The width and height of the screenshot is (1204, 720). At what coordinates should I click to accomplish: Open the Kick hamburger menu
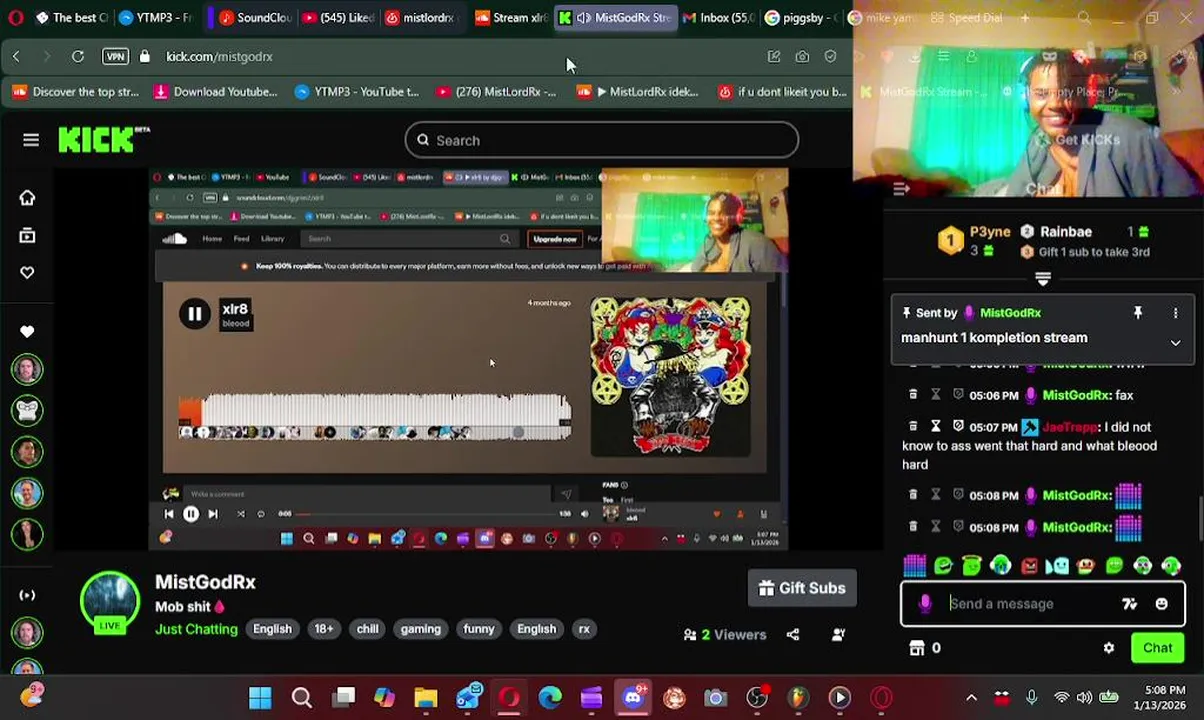pos(31,140)
